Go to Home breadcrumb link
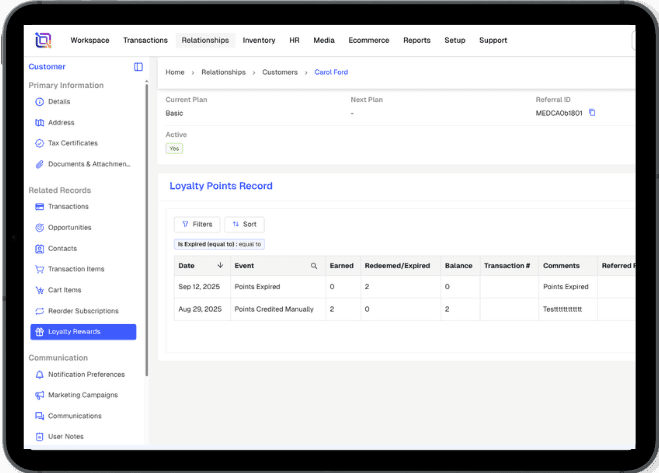 point(175,73)
